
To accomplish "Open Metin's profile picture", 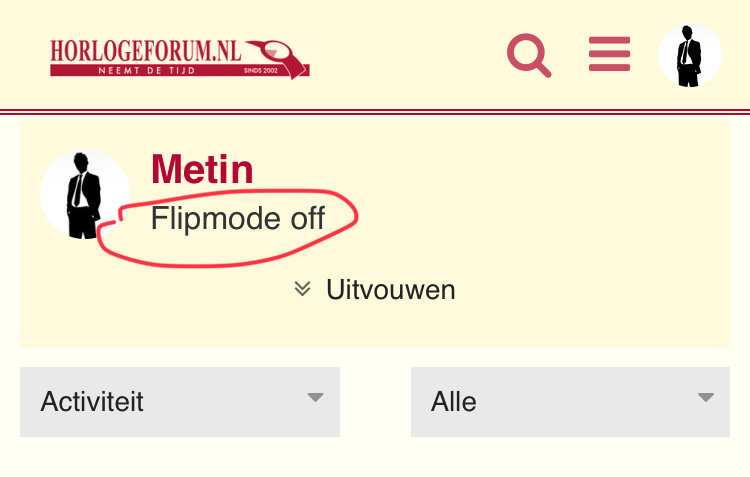I will click(85, 194).
